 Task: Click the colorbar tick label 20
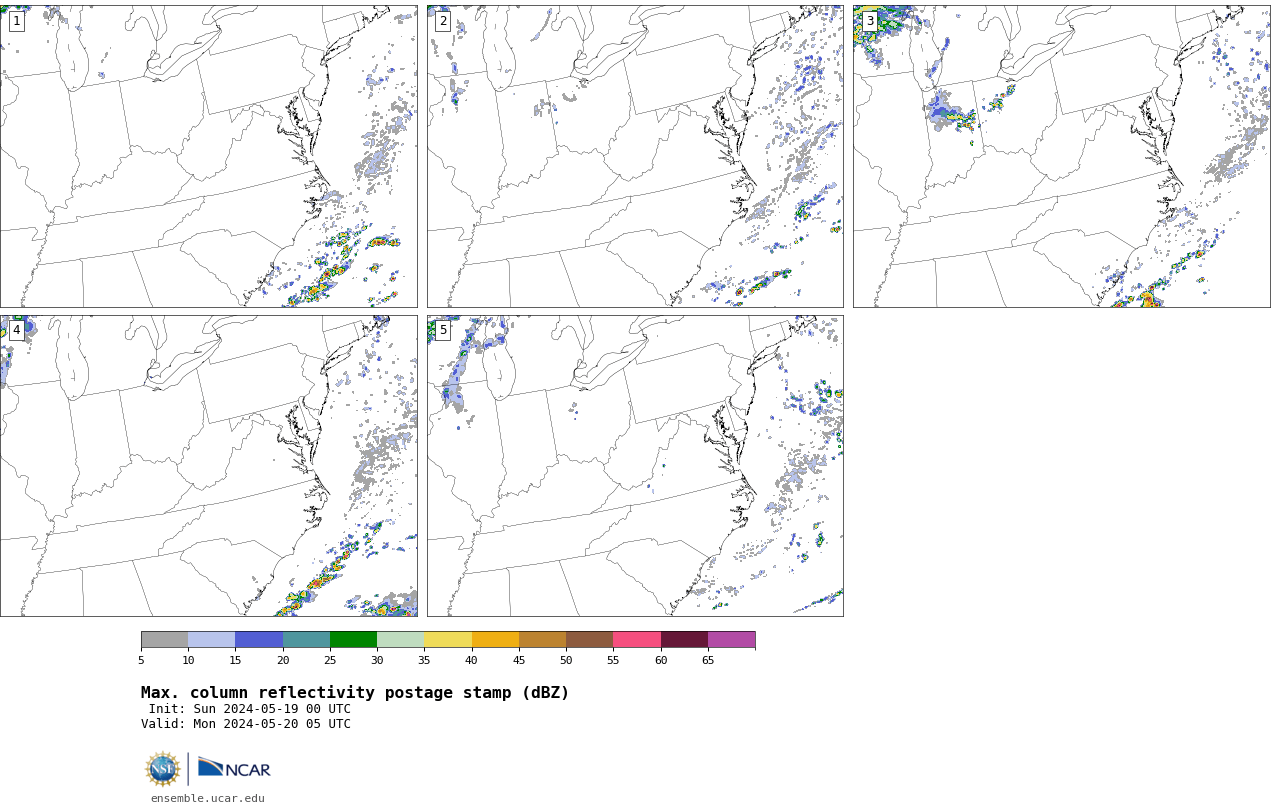pyautogui.click(x=283, y=660)
